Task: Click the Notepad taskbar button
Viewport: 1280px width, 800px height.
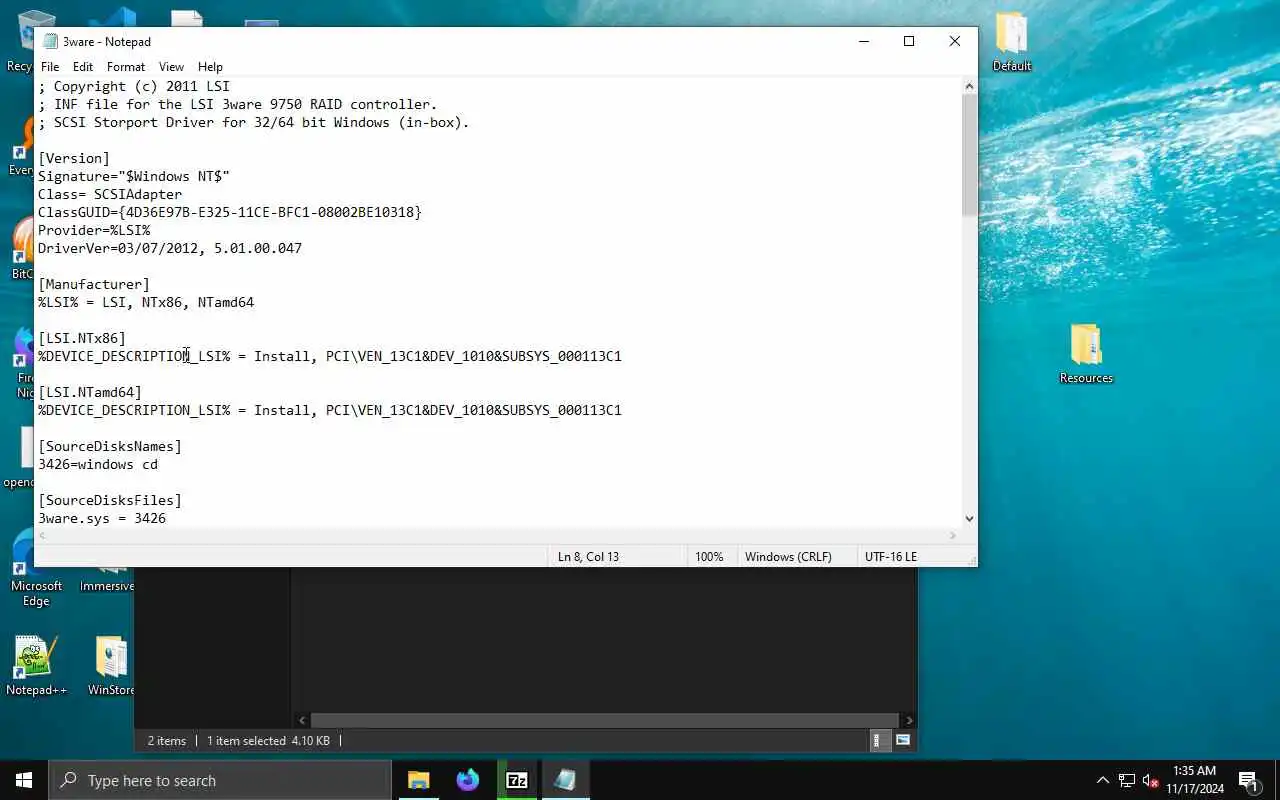Action: click(565, 780)
